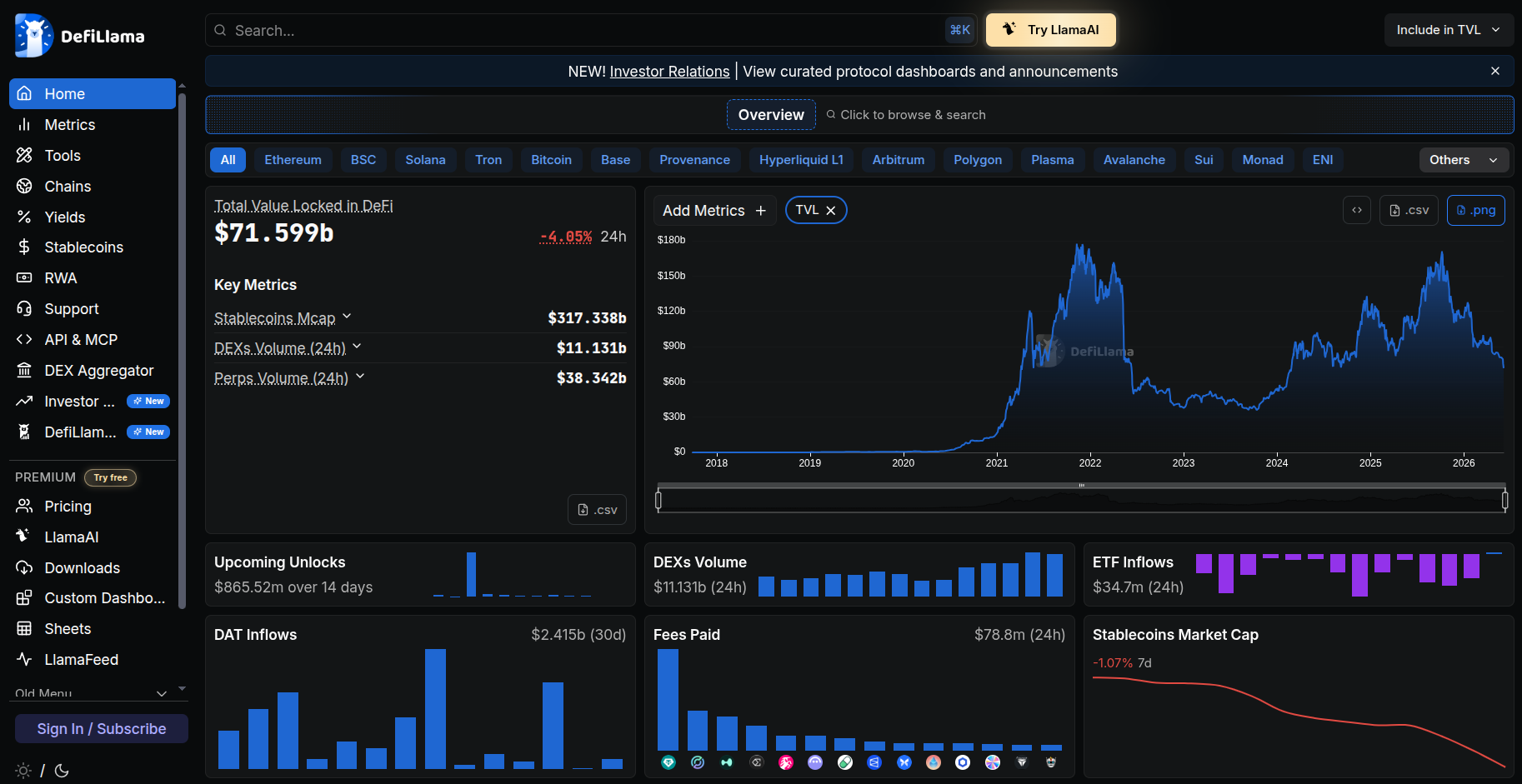Open Custom Dashboards in the sidebar
This screenshot has height=784, width=1522.
[93, 598]
